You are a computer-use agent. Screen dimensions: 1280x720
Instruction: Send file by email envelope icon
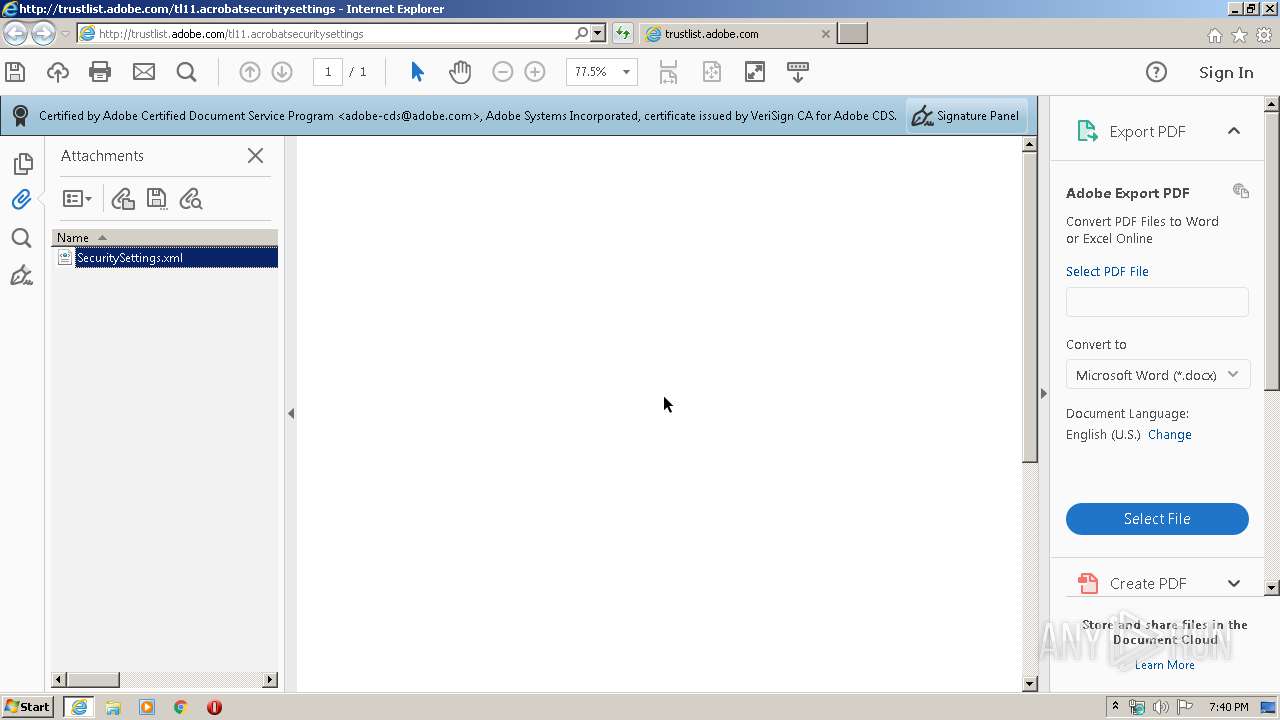[144, 72]
